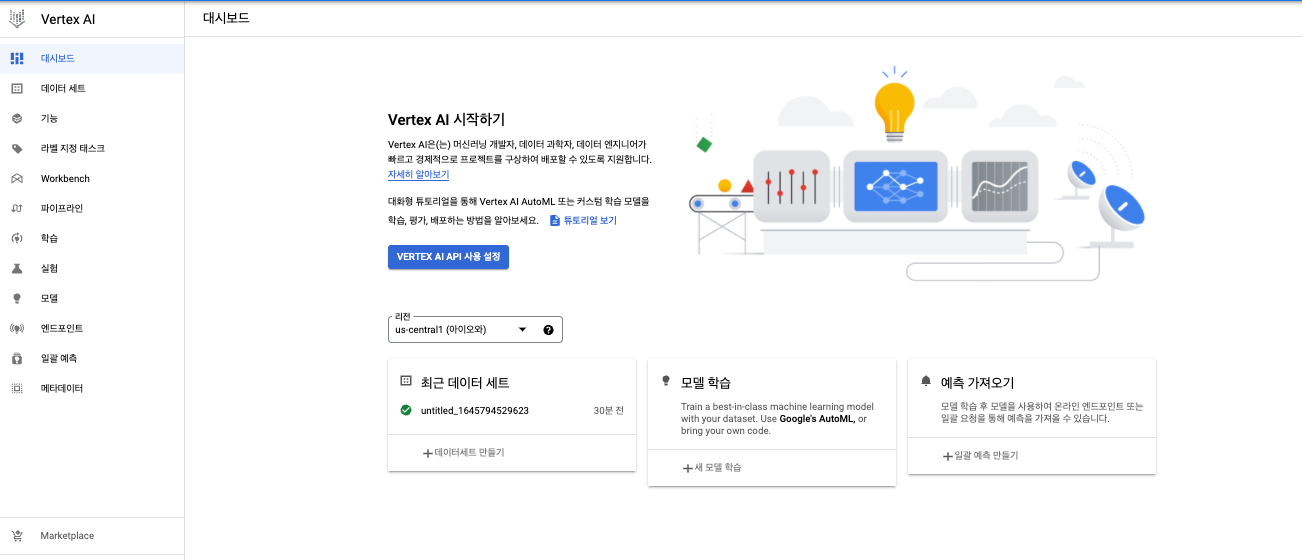This screenshot has width=1302, height=560.
Task: Click the 일괄 예측 sidebar icon
Action: coord(17,359)
